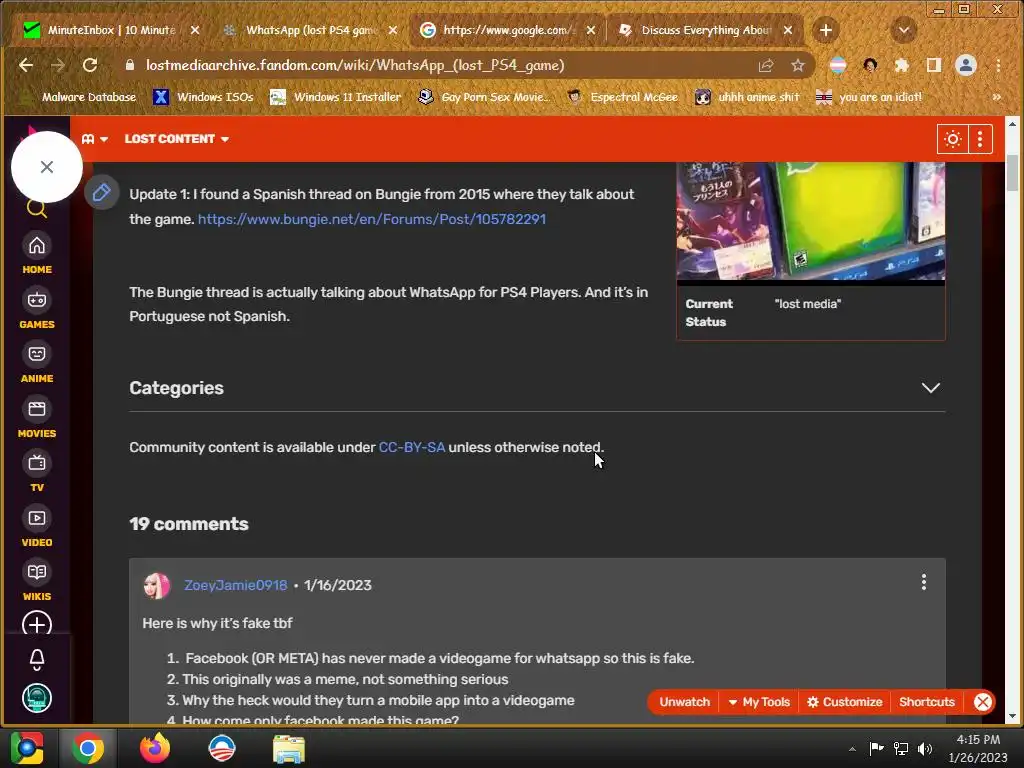The height and width of the screenshot is (768, 1024).
Task: Click the Unwatch button in the bottom toolbar
Action: tap(684, 702)
